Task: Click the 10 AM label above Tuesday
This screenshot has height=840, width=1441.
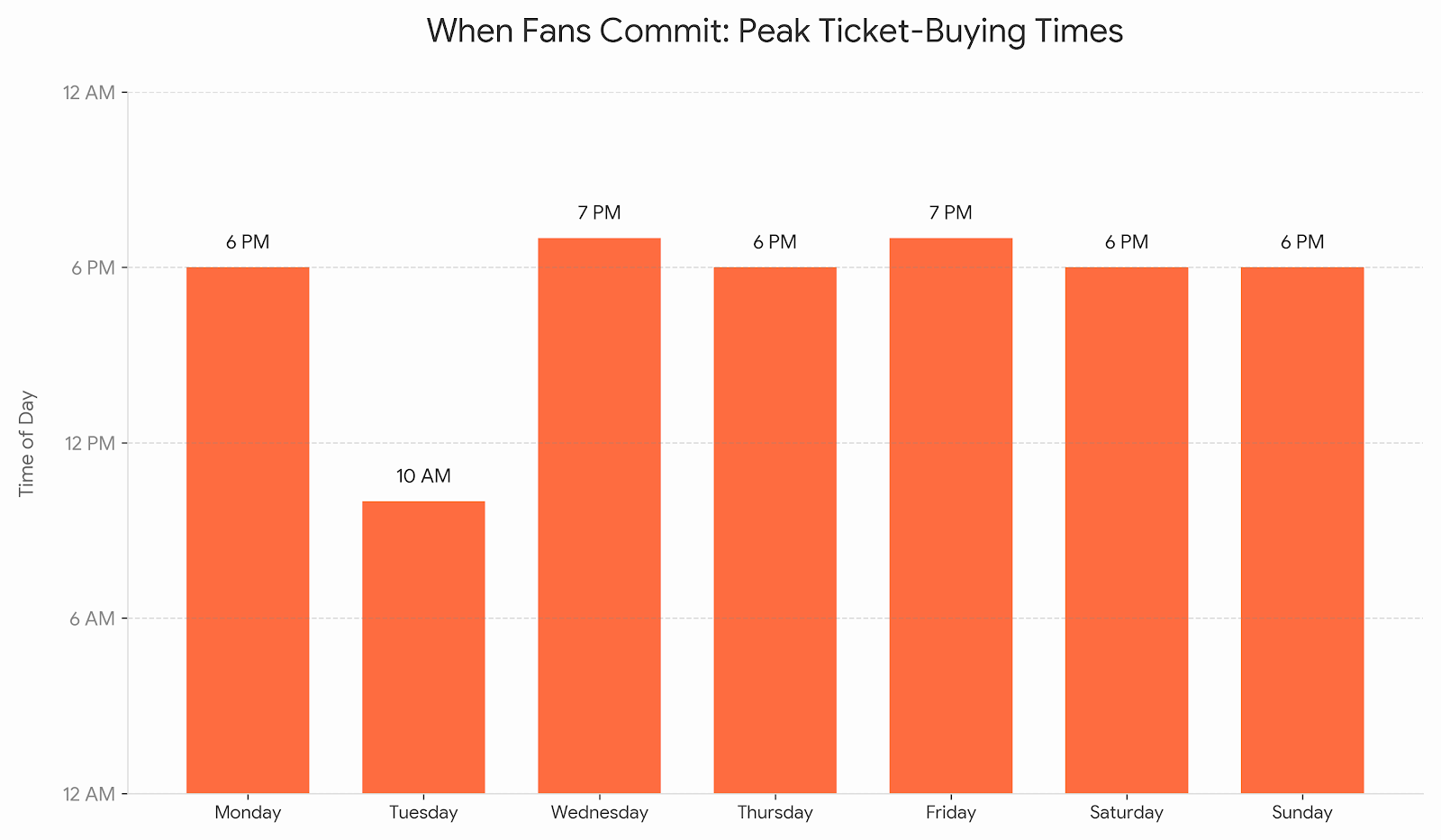Action: point(423,476)
